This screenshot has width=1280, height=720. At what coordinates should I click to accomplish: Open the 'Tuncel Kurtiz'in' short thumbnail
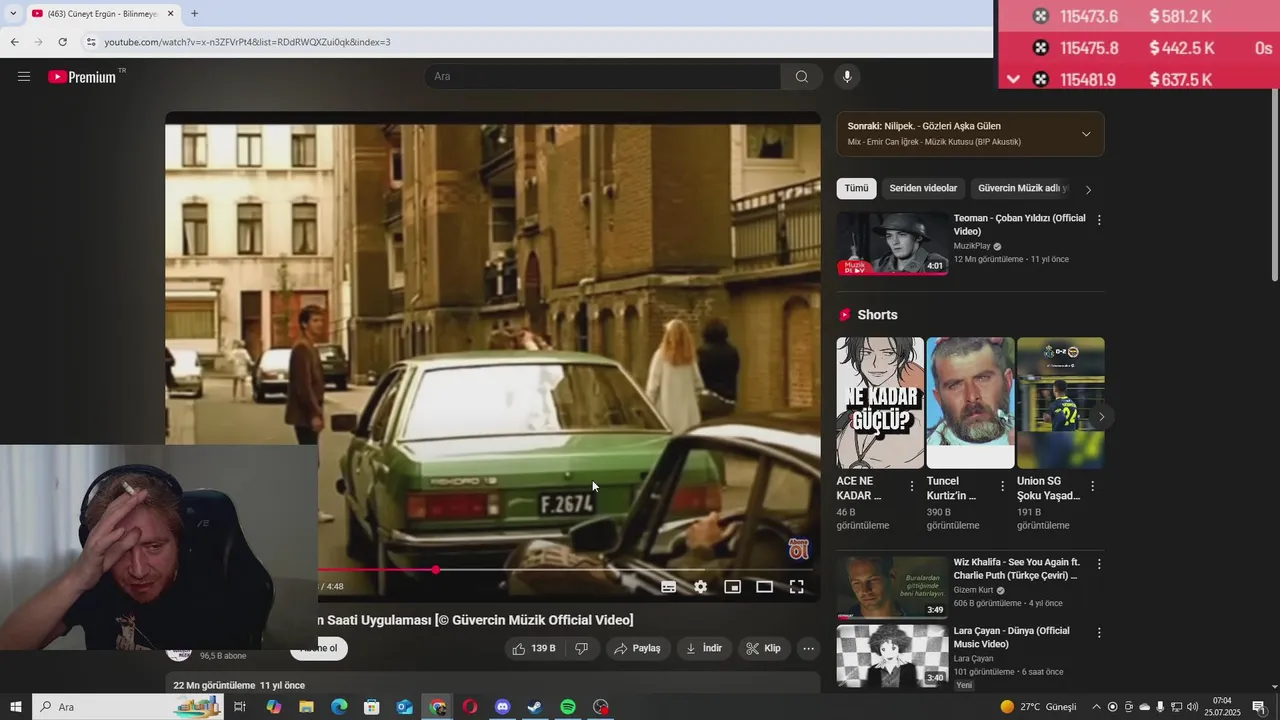tap(970, 403)
